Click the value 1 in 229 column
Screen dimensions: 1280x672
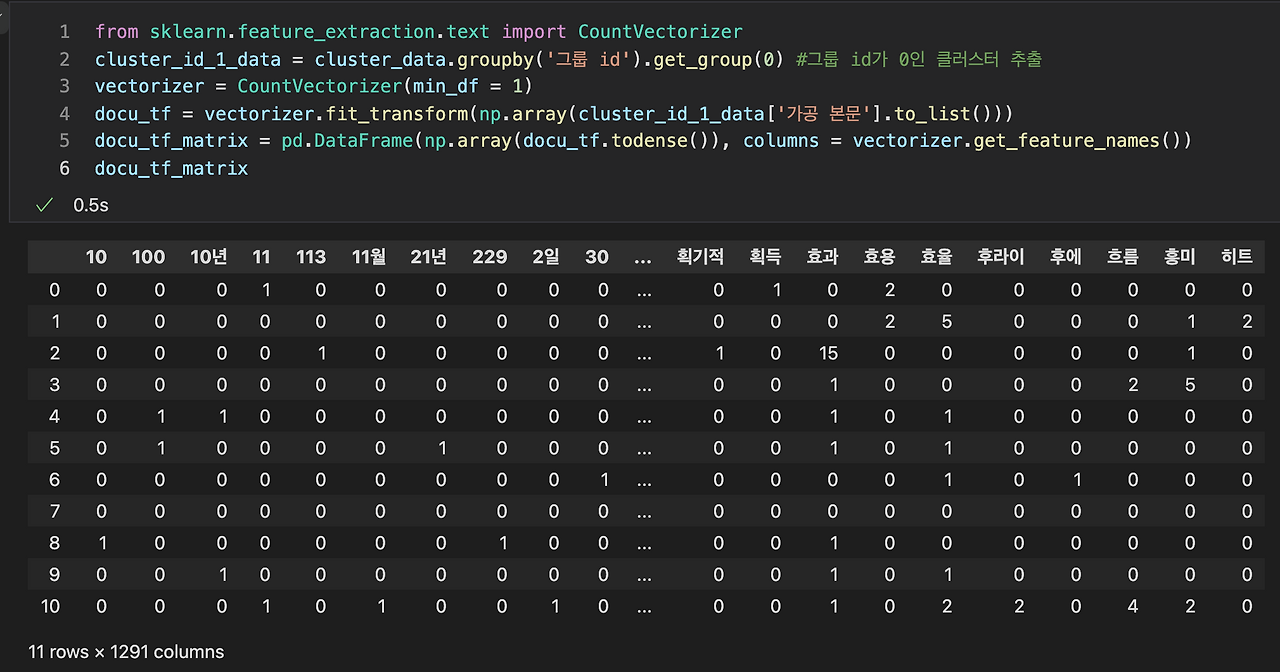click(502, 543)
